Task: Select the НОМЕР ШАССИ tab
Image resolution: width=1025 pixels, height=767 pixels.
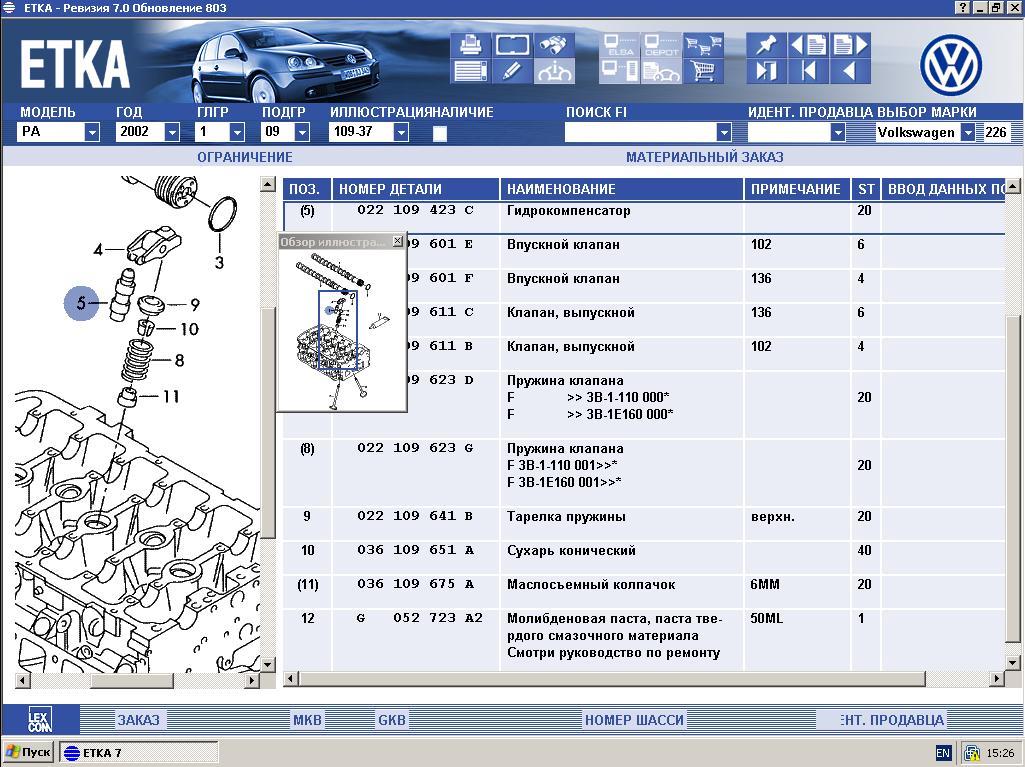Action: click(x=635, y=720)
